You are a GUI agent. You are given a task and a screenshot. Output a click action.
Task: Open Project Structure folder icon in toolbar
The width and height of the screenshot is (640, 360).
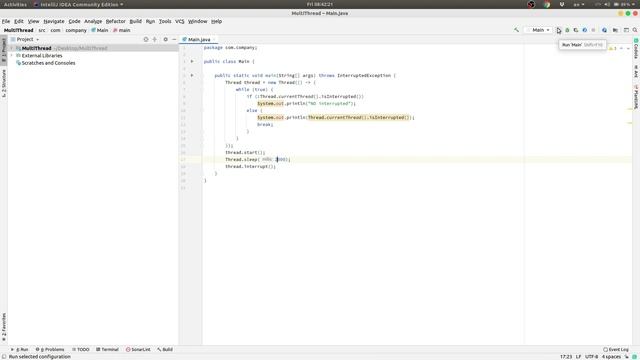[x=615, y=30]
